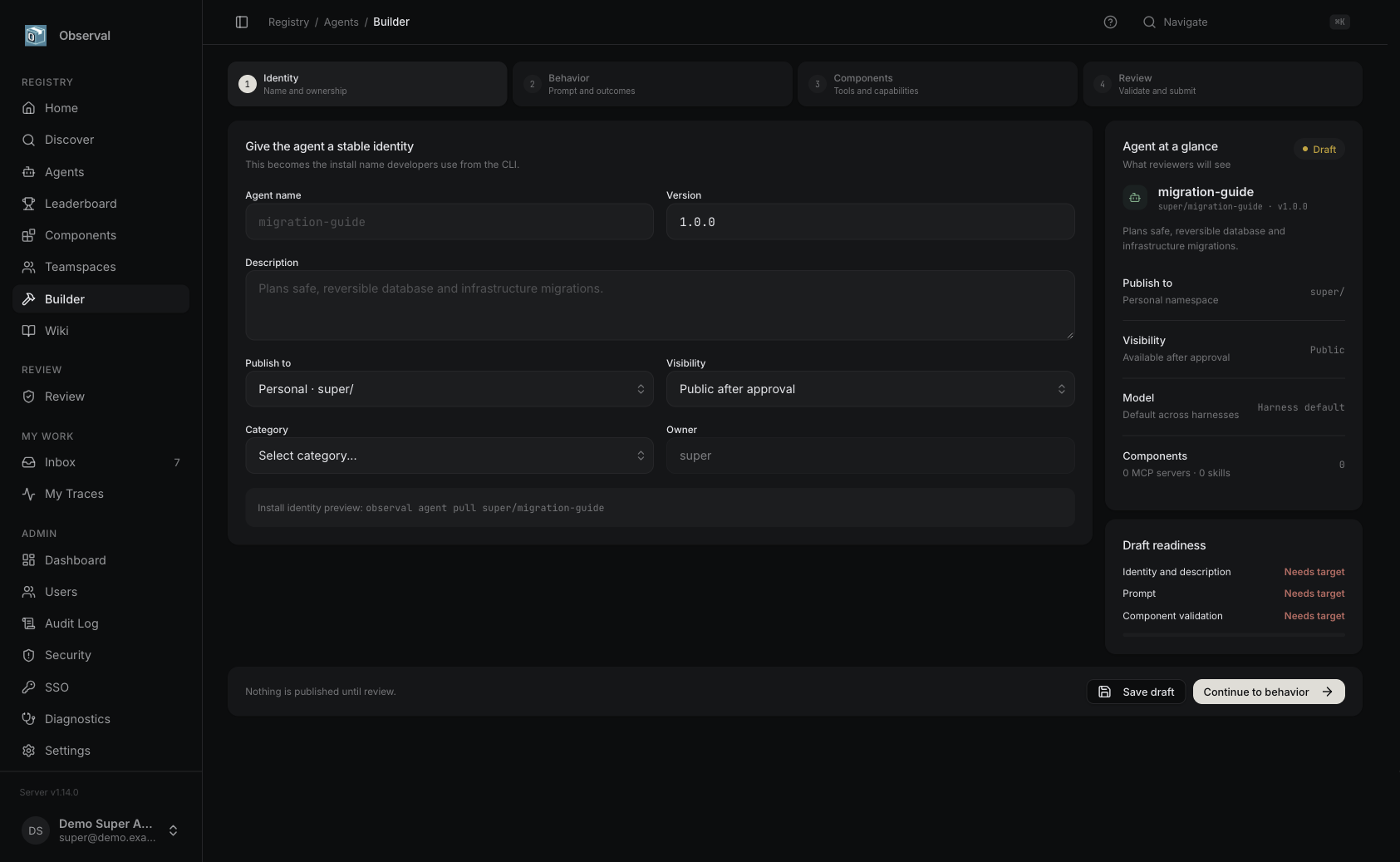The image size is (1400, 862).
Task: Open the Publish to dropdown
Action: [x=449, y=389]
